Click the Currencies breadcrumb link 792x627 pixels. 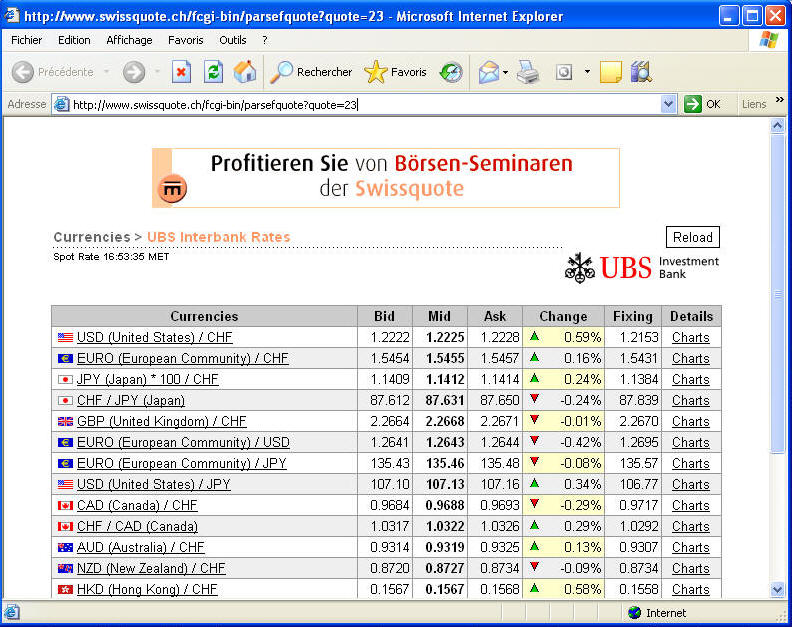click(92, 237)
